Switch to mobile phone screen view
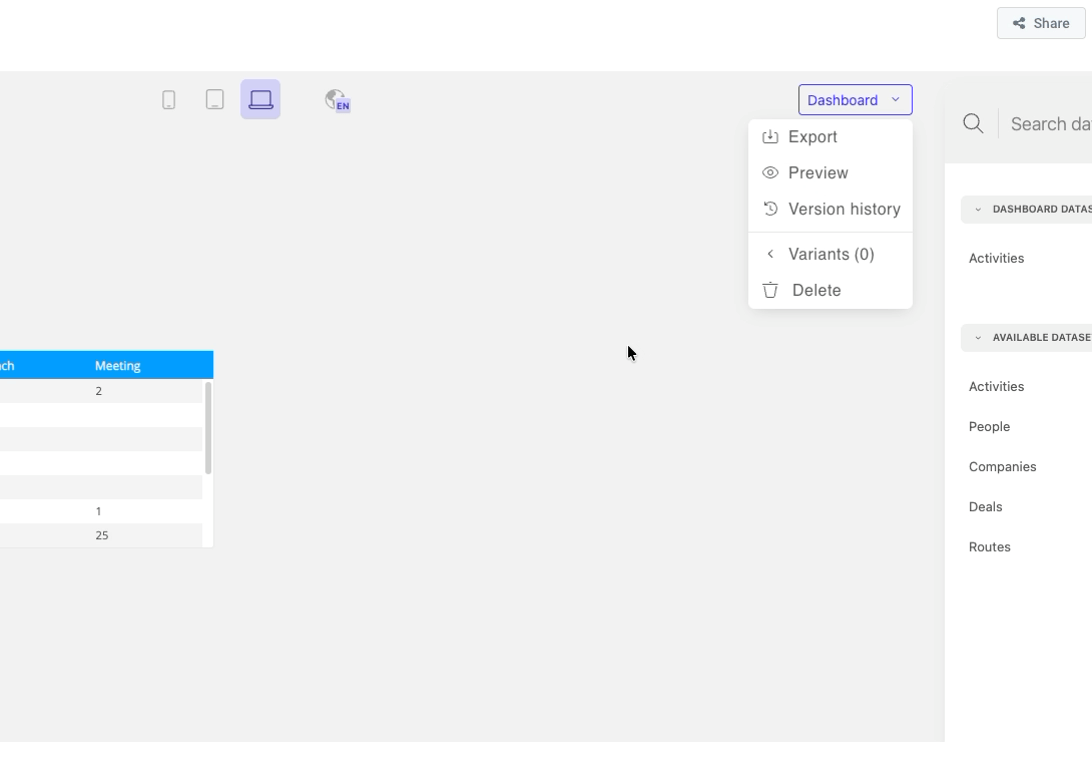 [x=169, y=100]
